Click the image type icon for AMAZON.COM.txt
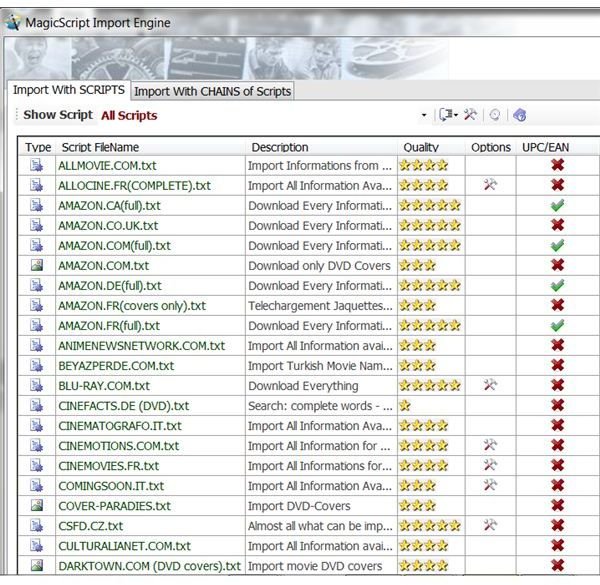 pos(37,265)
